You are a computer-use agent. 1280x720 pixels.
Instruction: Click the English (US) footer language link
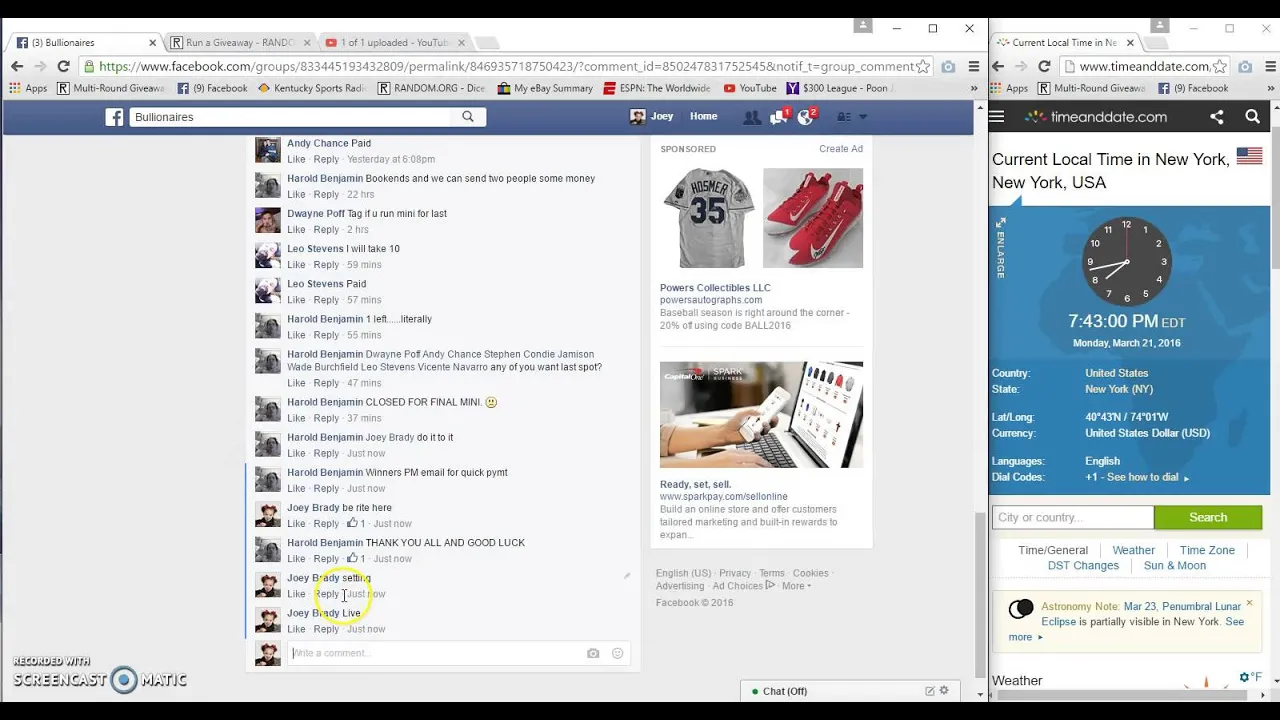(x=683, y=573)
